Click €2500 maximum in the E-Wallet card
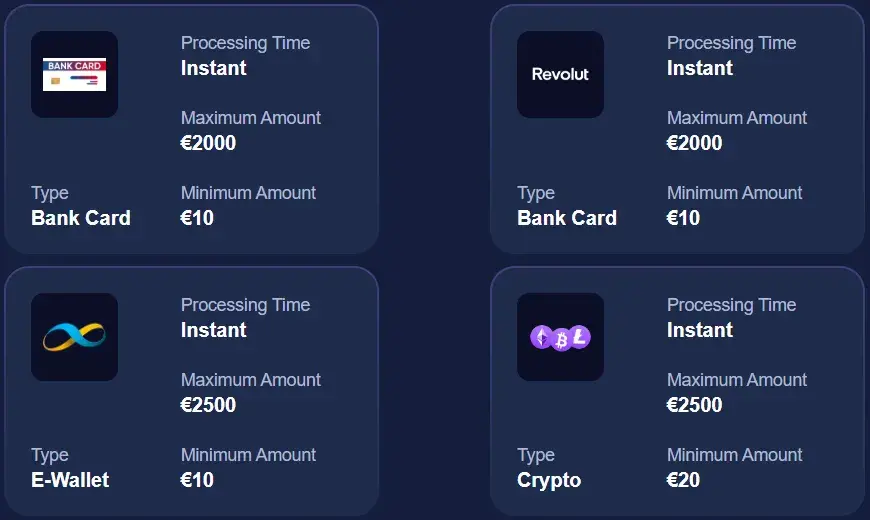 tap(208, 405)
